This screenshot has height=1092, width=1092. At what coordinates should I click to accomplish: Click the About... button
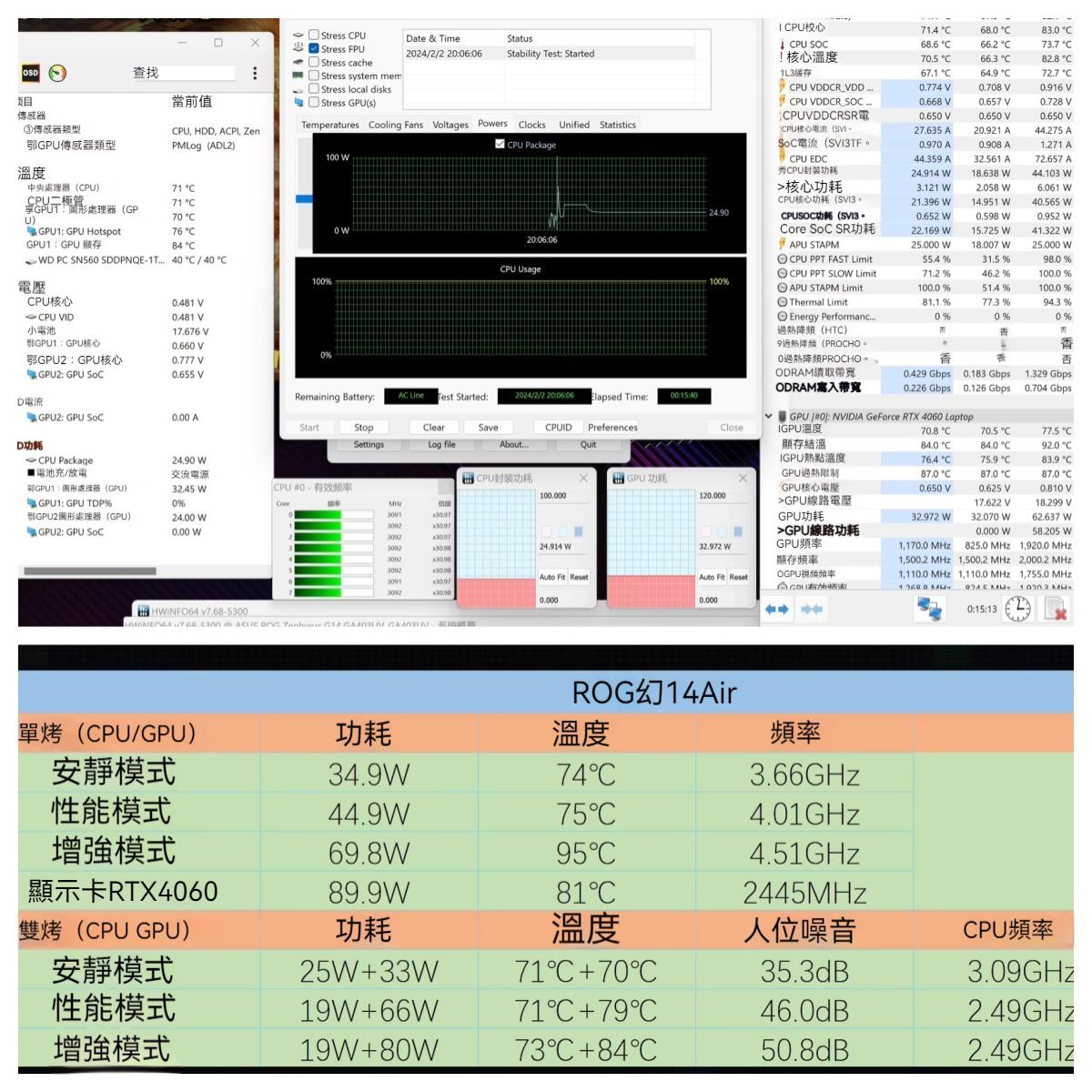514,444
